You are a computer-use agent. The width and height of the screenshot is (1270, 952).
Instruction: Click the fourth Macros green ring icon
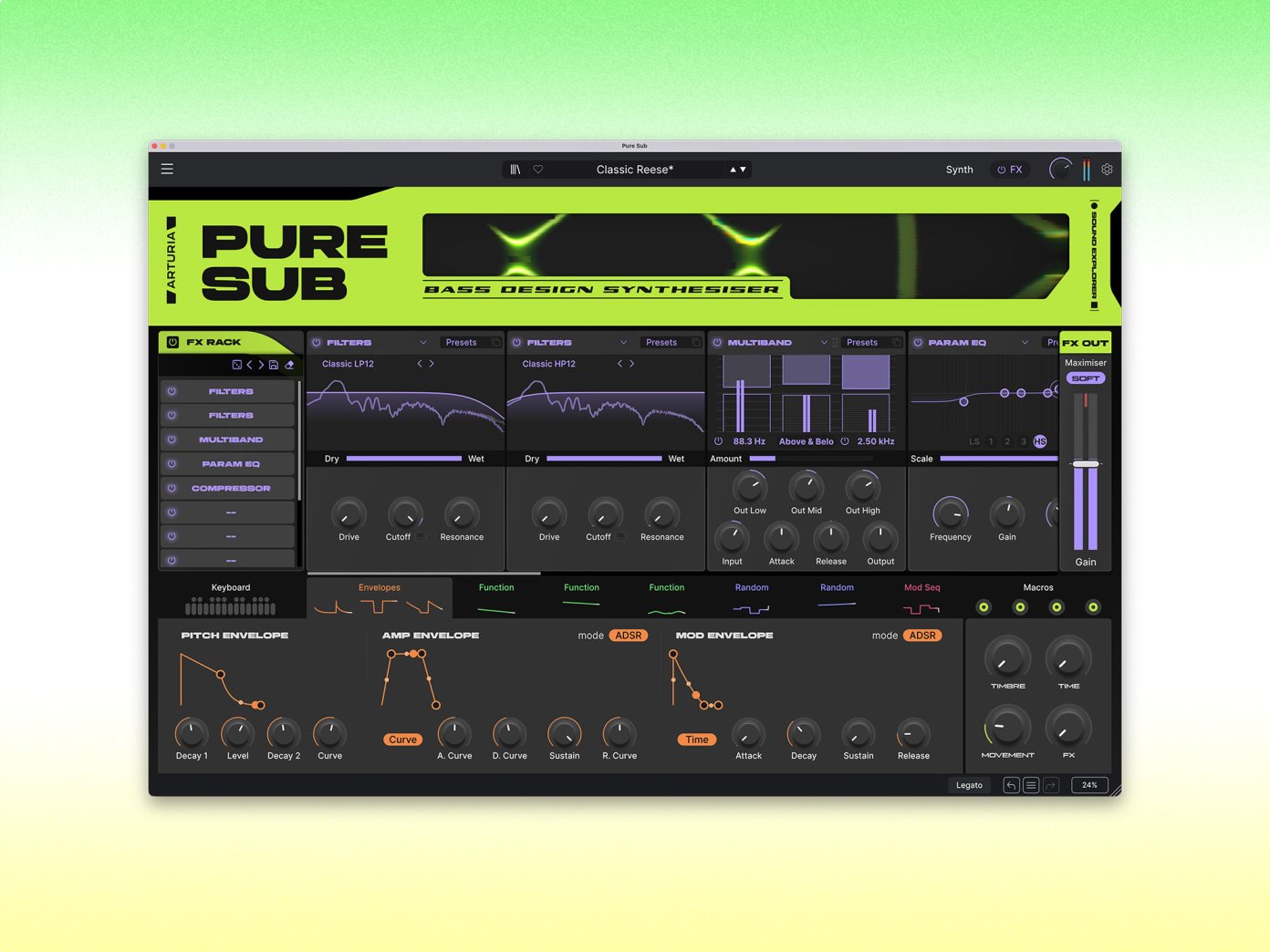pos(1093,607)
